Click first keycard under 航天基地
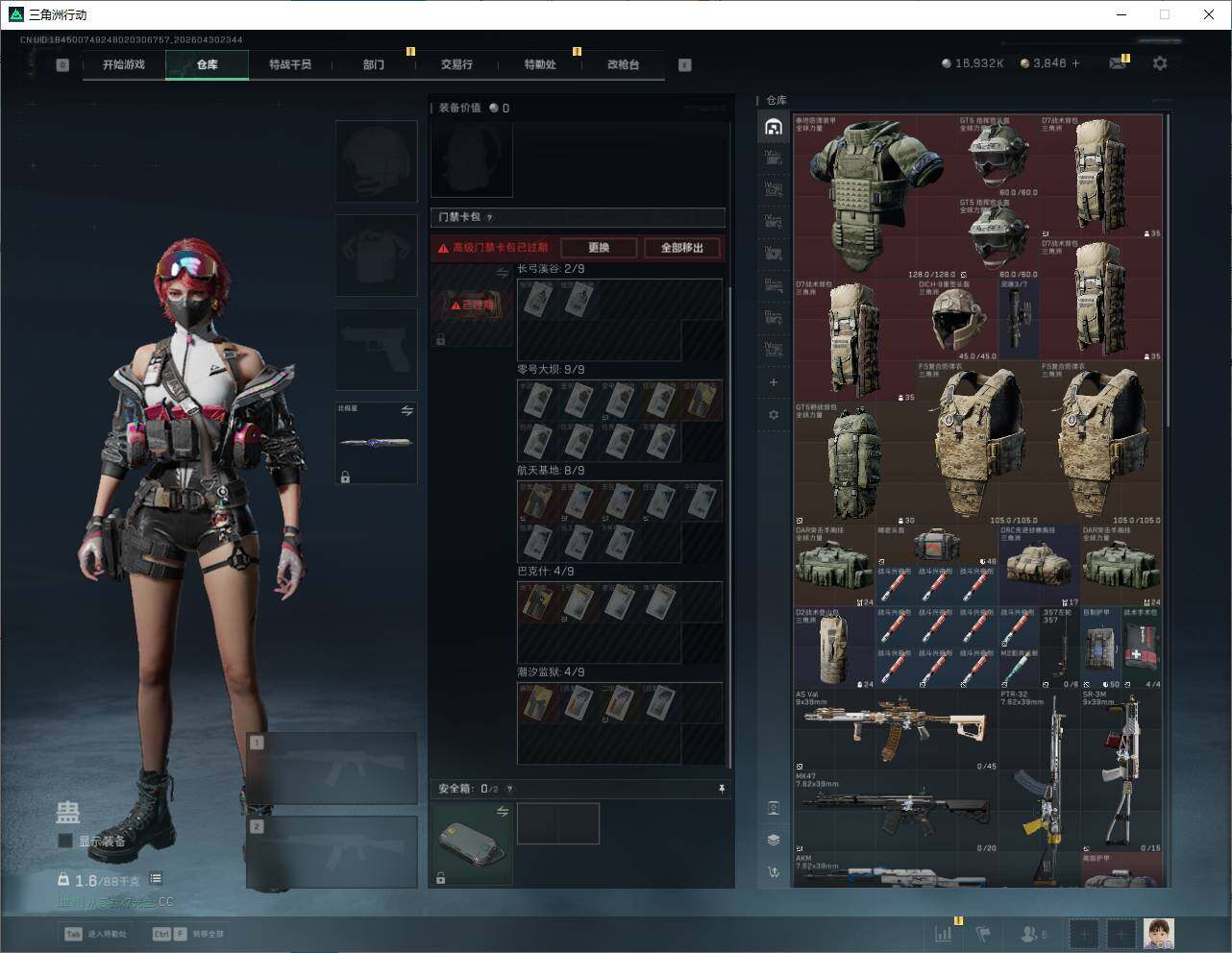 coord(538,501)
